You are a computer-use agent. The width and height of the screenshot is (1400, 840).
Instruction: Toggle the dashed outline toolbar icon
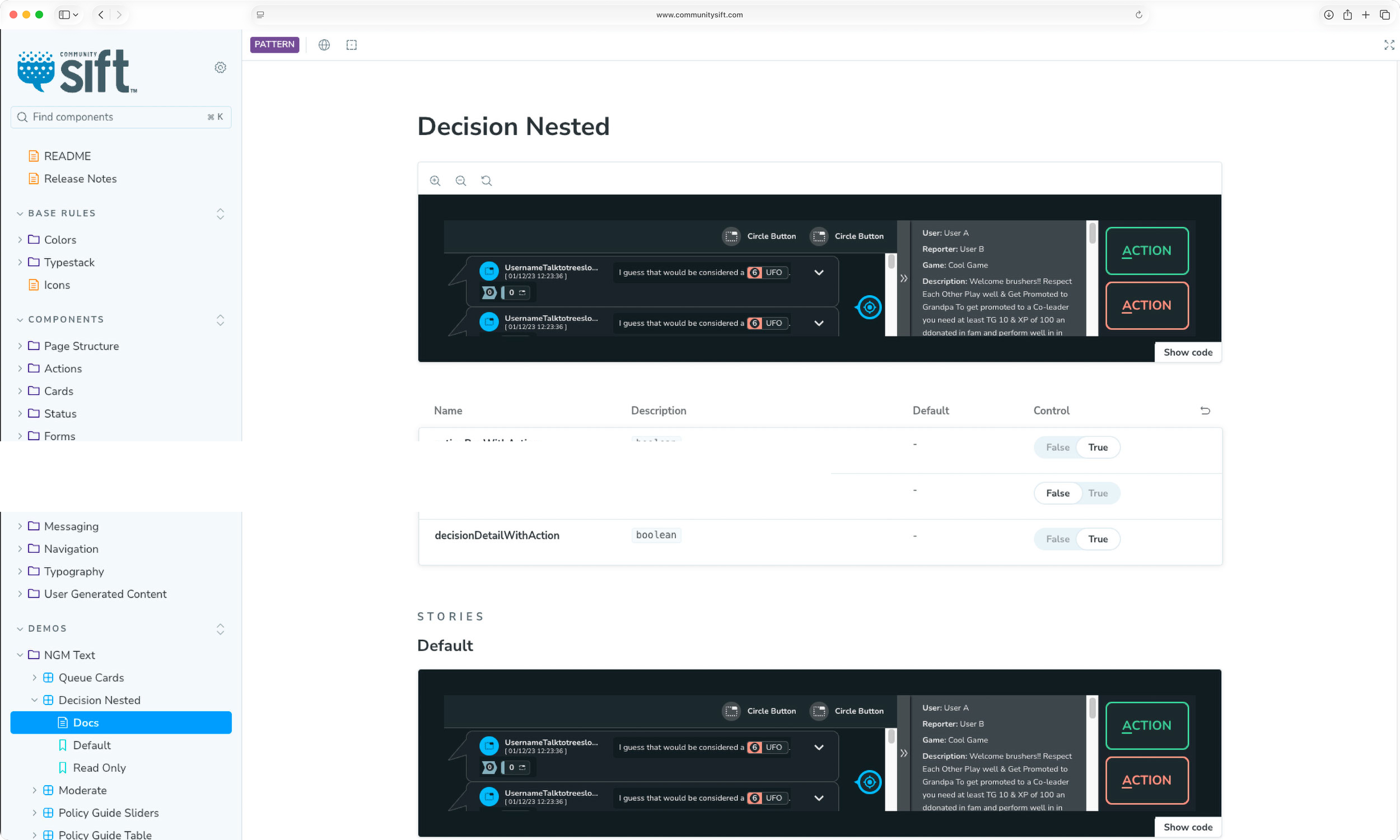pyautogui.click(x=352, y=45)
